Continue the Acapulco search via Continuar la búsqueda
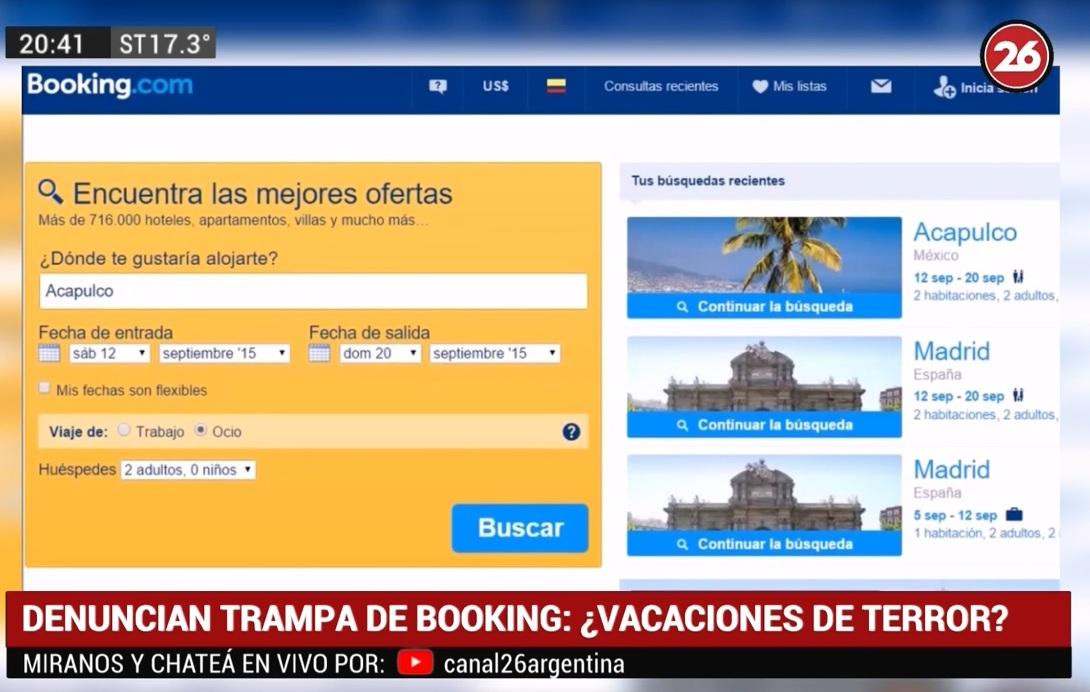Image resolution: width=1090 pixels, height=692 pixels. 764,306
